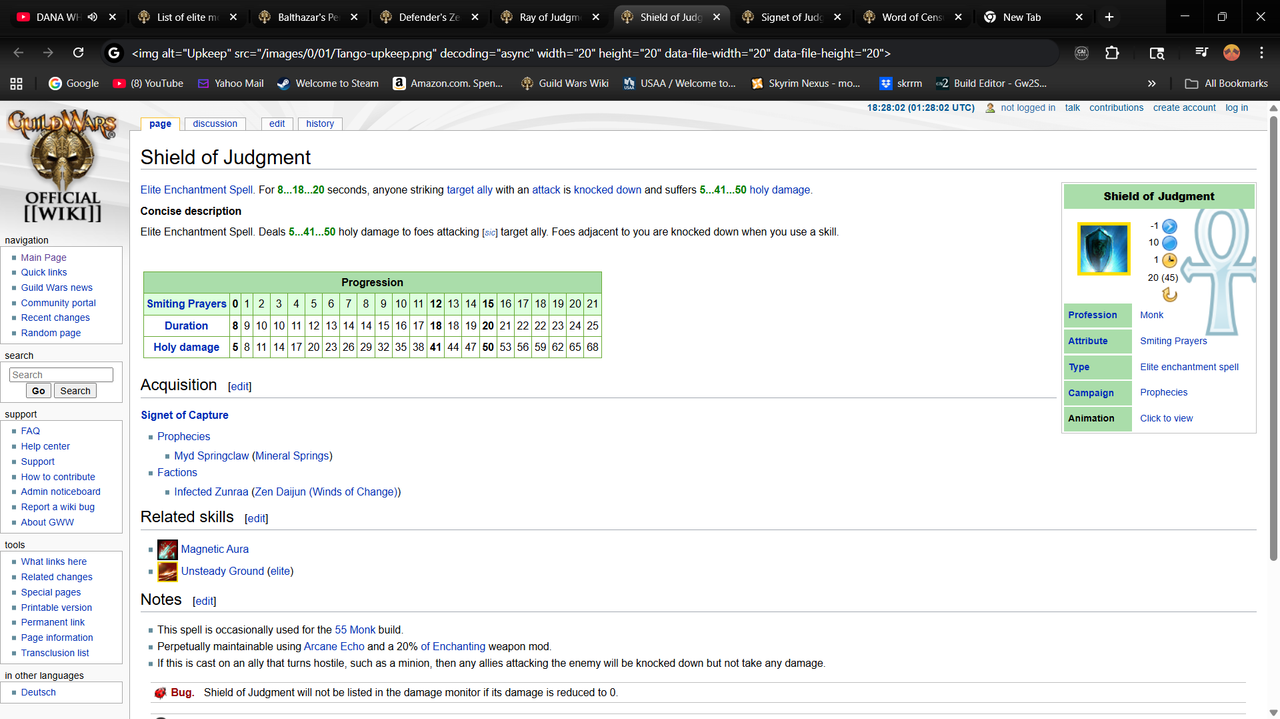Open the Shield of Judgment skill image
The width and height of the screenshot is (1280, 719).
[1103, 249]
